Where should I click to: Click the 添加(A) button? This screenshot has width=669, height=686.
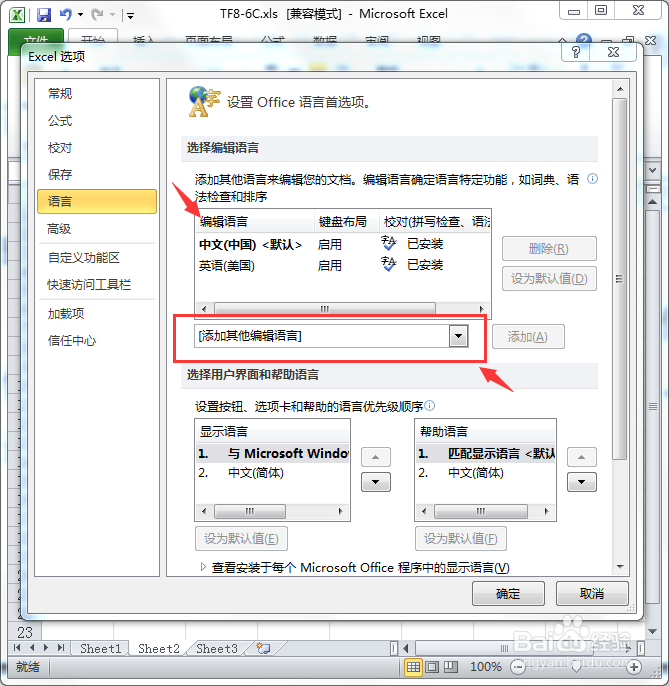[x=528, y=336]
